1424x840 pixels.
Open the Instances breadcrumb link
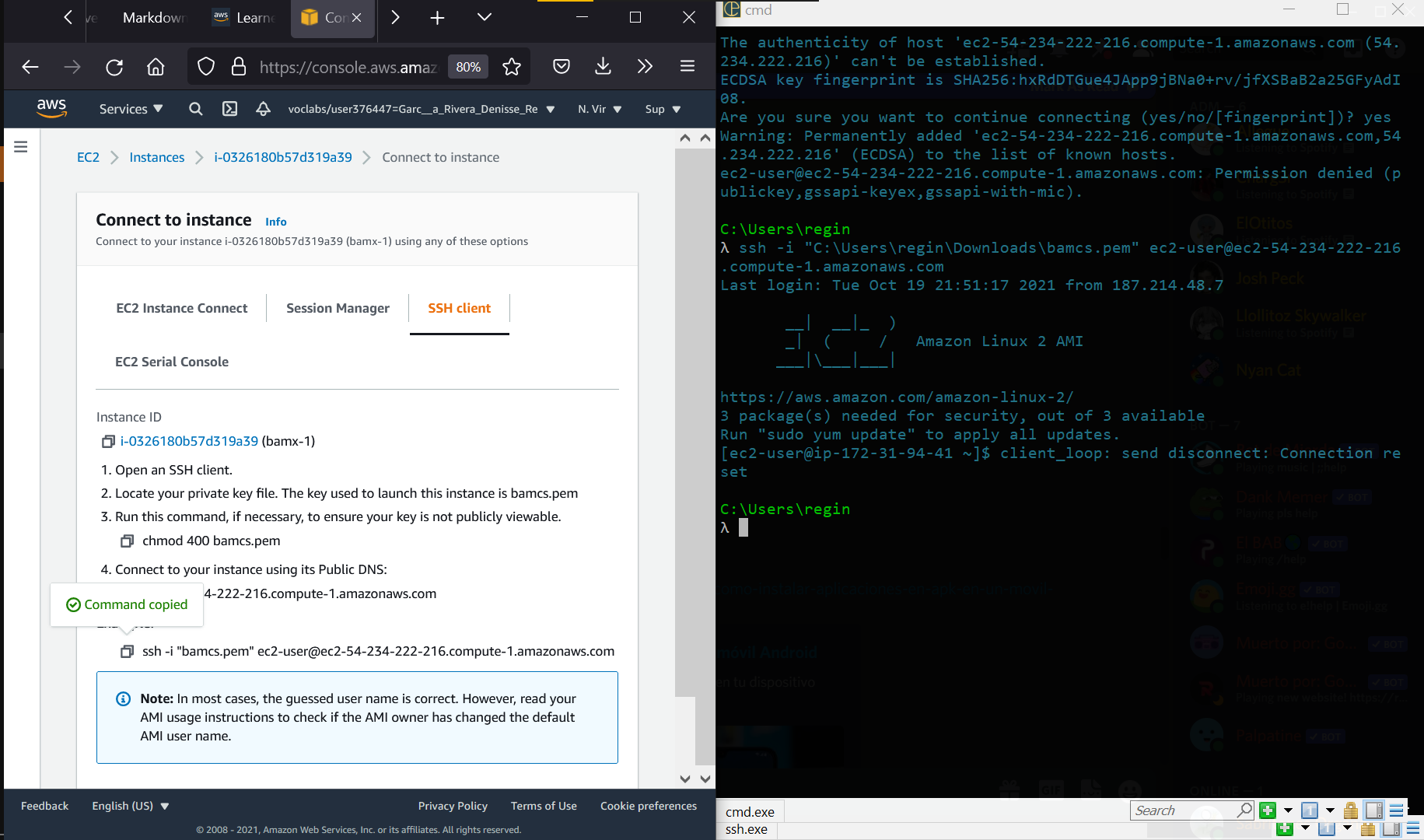coord(157,157)
